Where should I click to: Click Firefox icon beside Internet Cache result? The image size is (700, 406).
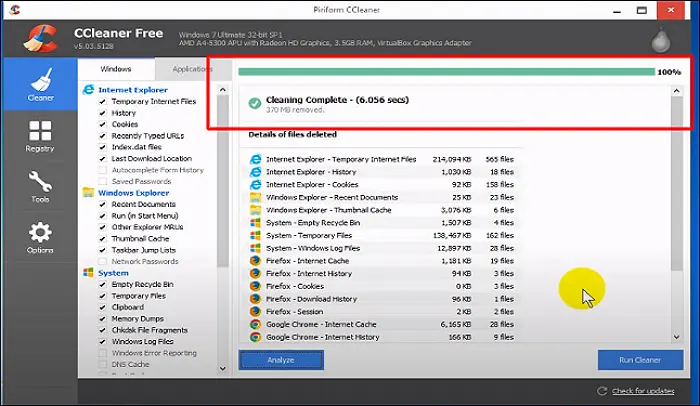tap(255, 261)
